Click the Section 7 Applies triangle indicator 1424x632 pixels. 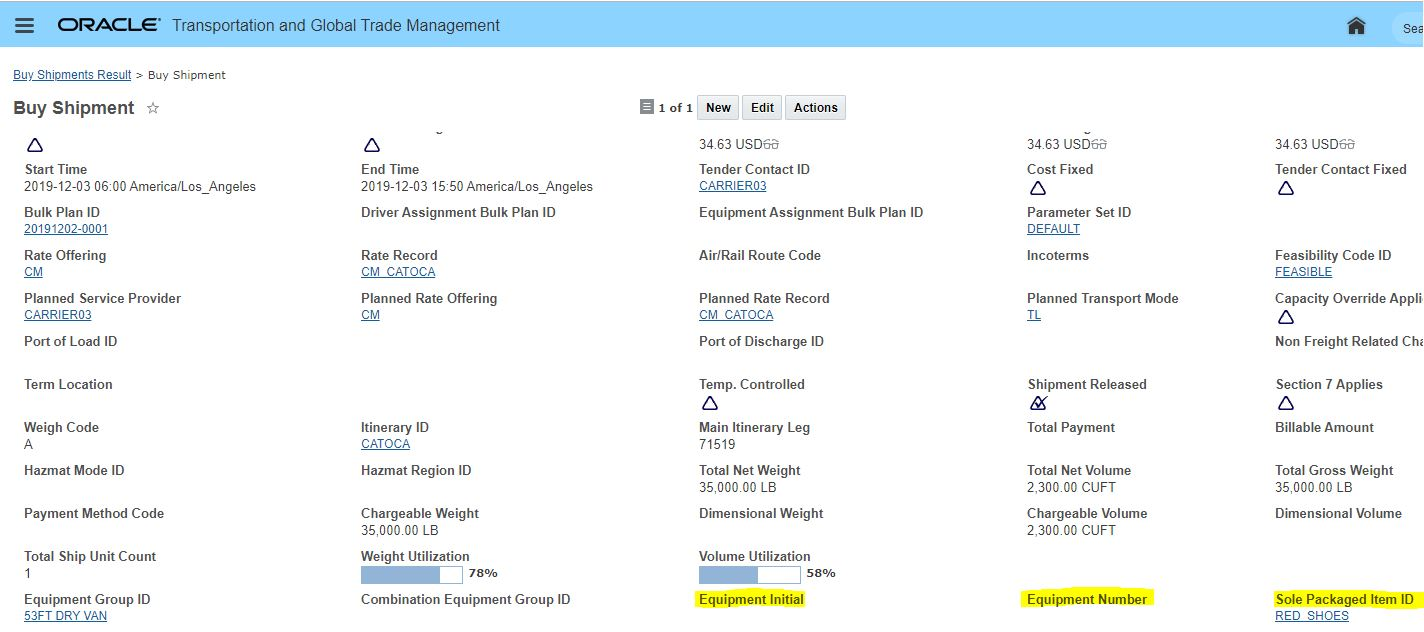[1286, 403]
